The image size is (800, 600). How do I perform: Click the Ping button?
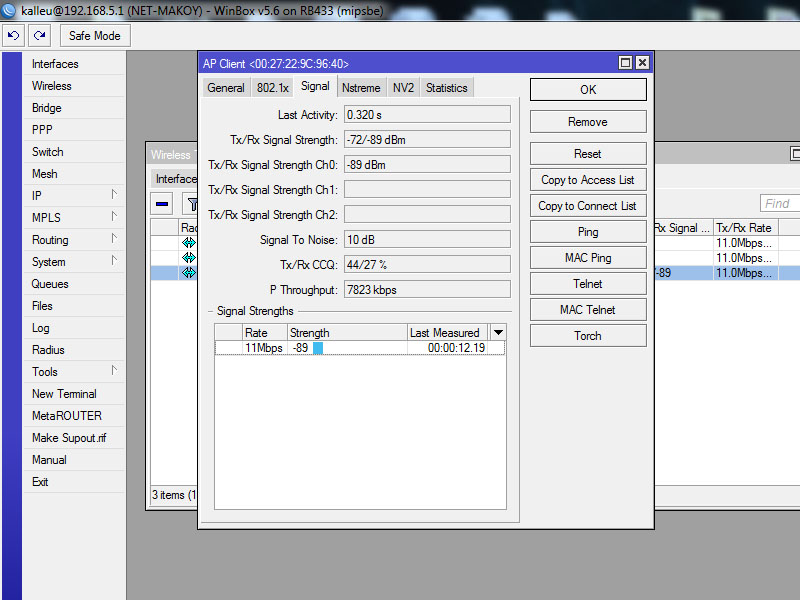(x=588, y=232)
